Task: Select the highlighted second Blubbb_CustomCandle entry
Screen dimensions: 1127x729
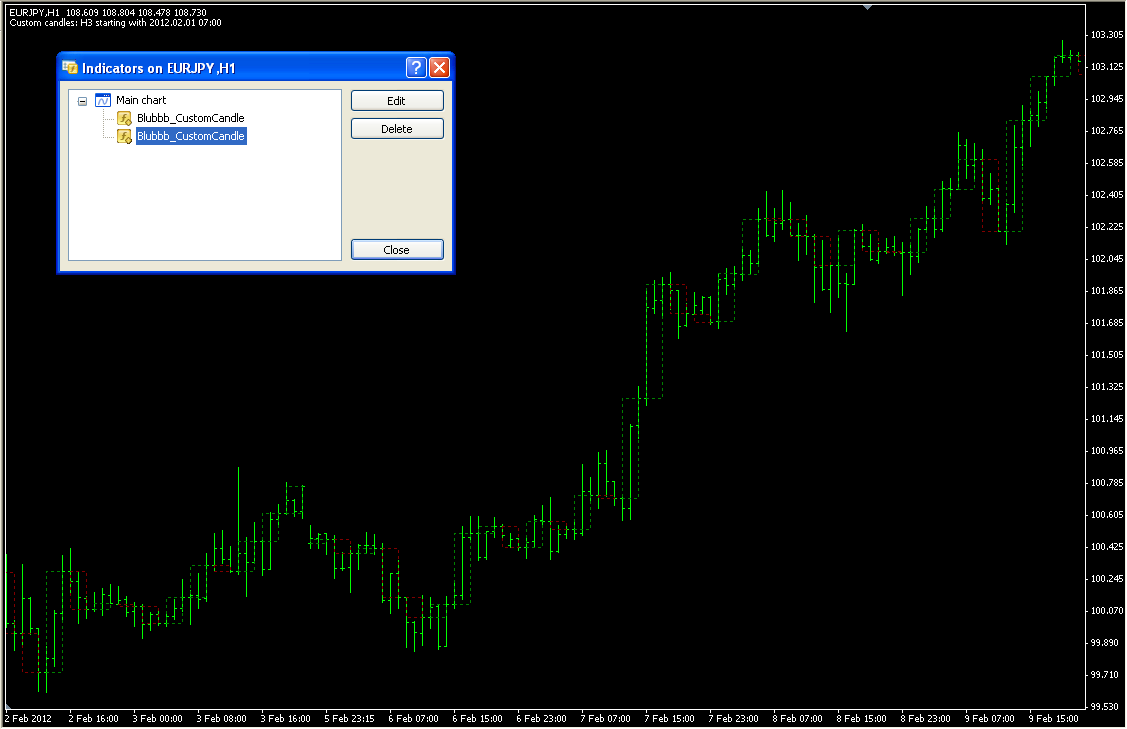Action: coord(190,137)
